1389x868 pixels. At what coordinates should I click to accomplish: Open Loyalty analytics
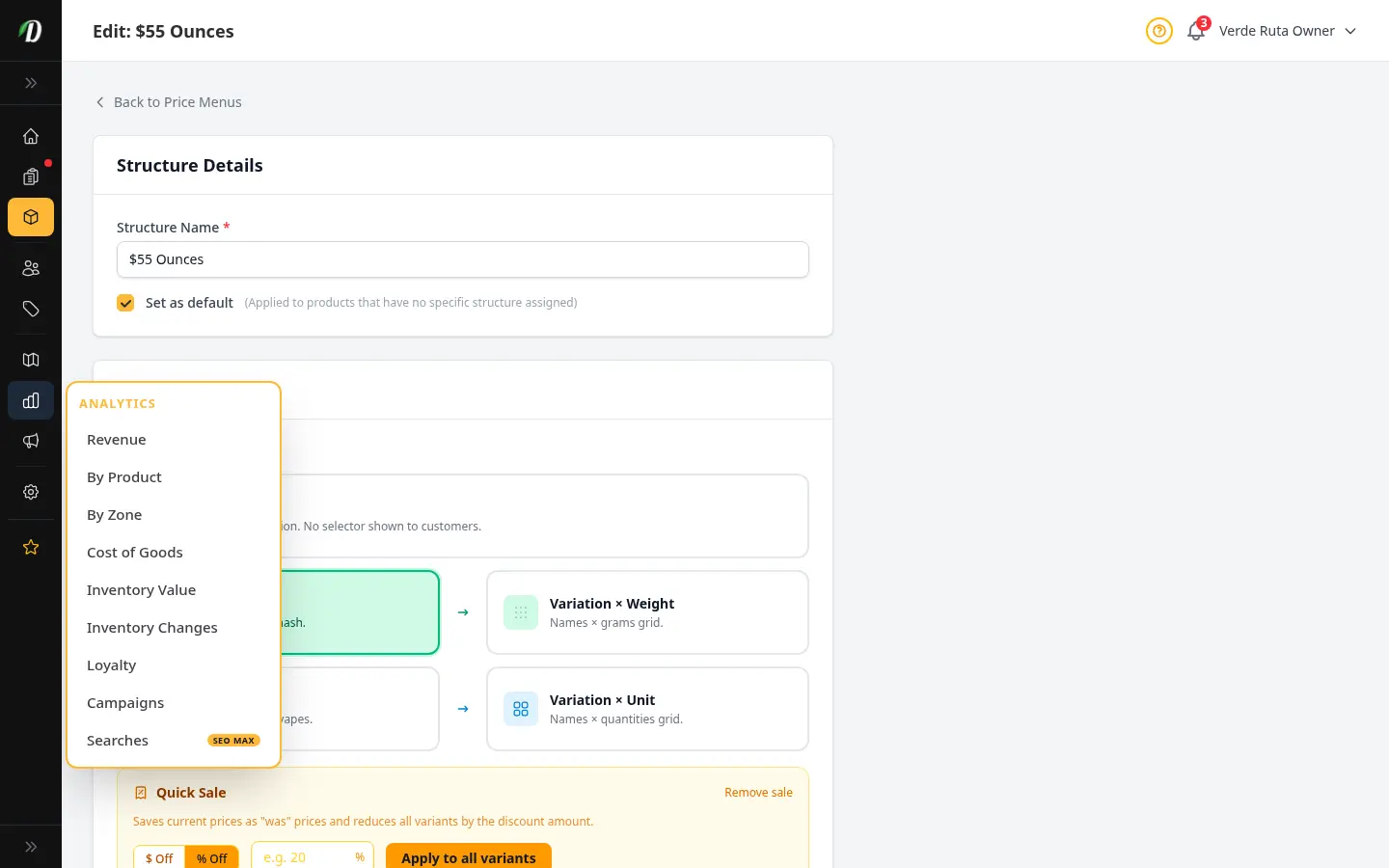tap(174, 665)
